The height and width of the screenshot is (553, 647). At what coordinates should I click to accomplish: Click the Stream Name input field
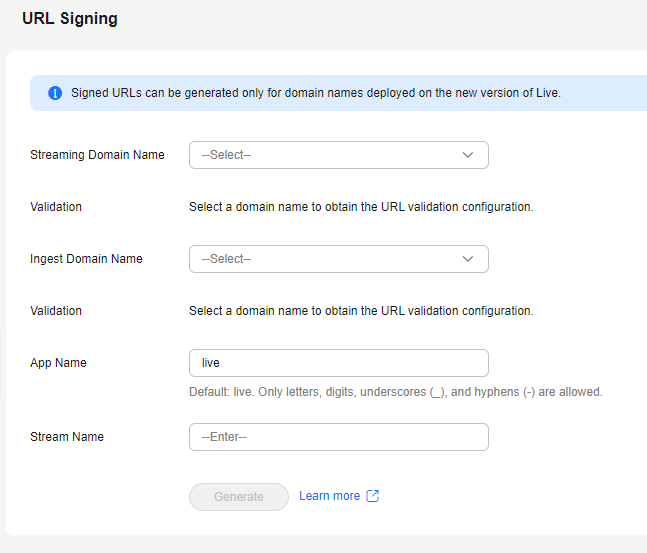pyautogui.click(x=339, y=437)
